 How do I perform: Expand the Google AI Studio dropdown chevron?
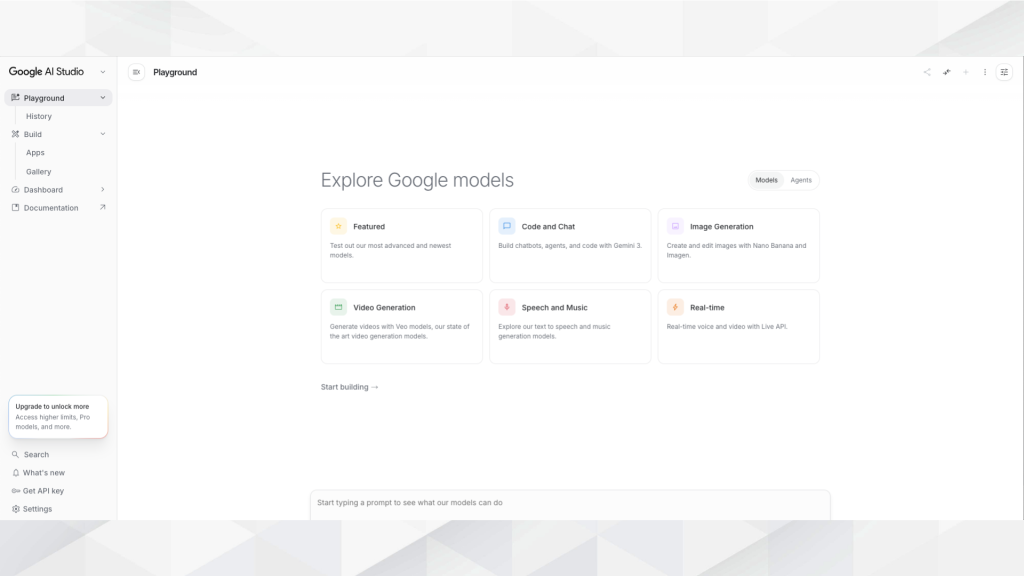(103, 72)
